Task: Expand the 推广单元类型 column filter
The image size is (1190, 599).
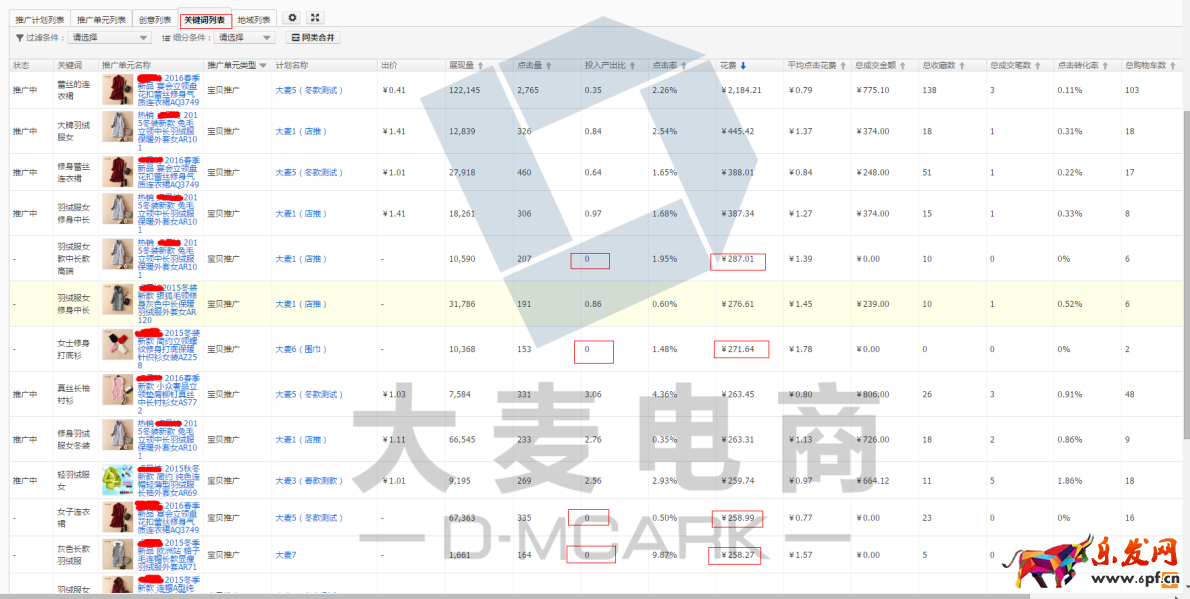Action: pyautogui.click(x=263, y=66)
